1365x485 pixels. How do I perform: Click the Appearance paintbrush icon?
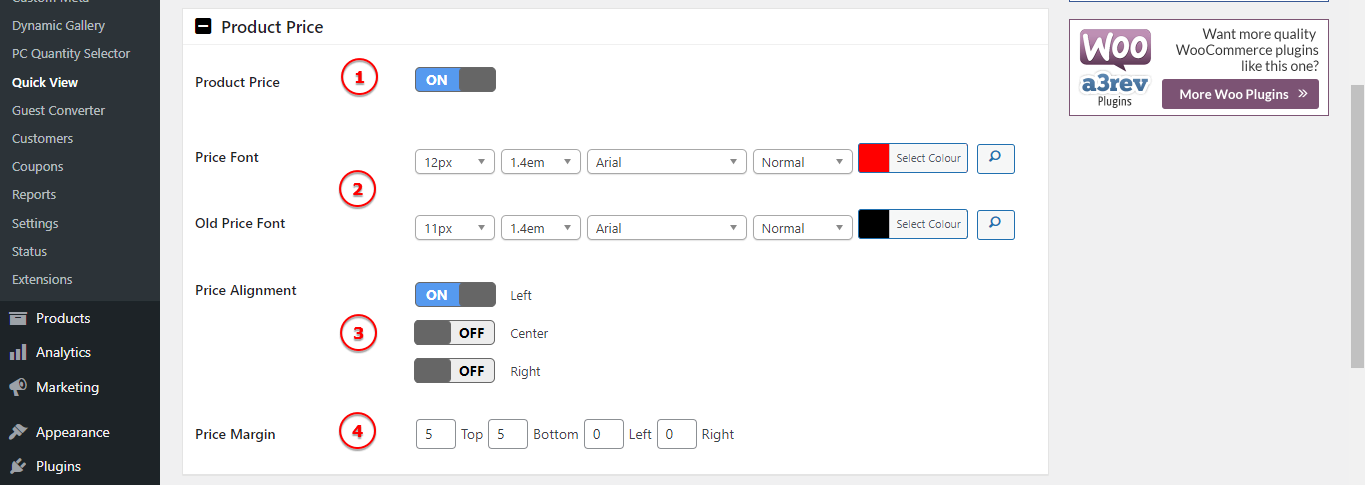[18, 433]
